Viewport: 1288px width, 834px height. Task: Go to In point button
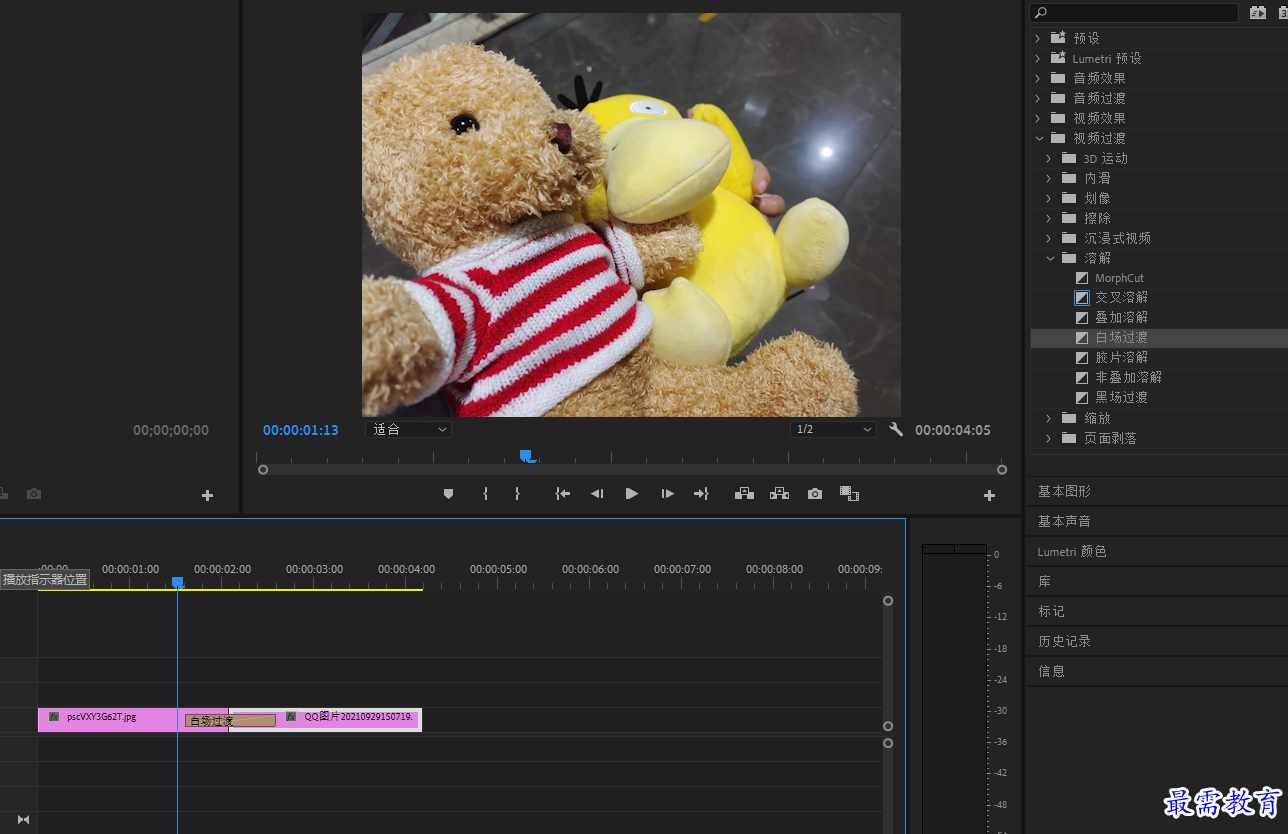(563, 494)
